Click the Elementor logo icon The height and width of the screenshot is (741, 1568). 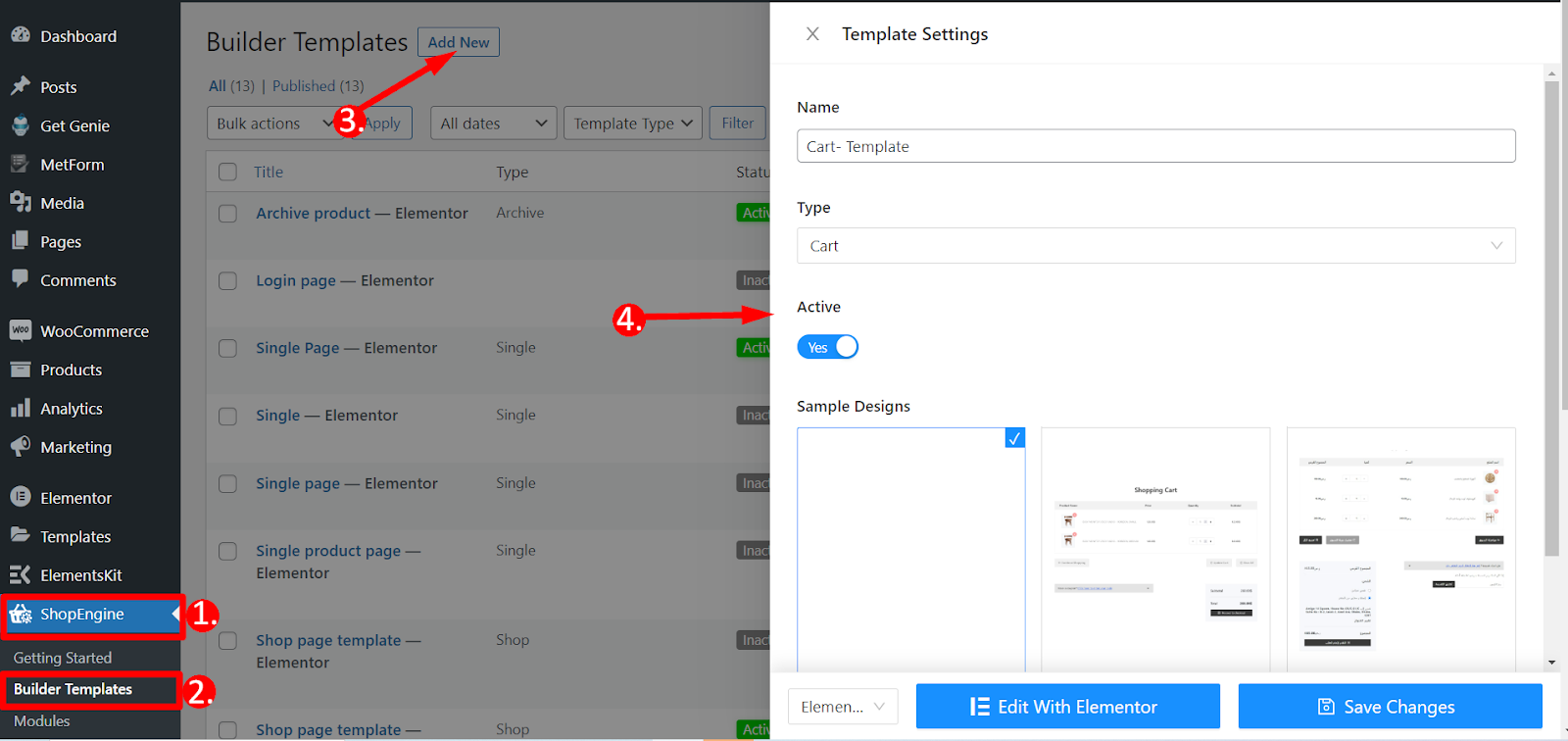(21, 497)
